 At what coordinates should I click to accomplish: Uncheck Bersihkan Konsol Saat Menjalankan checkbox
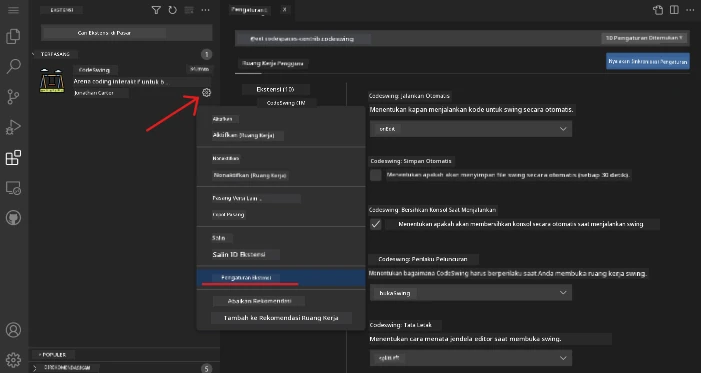(376, 224)
